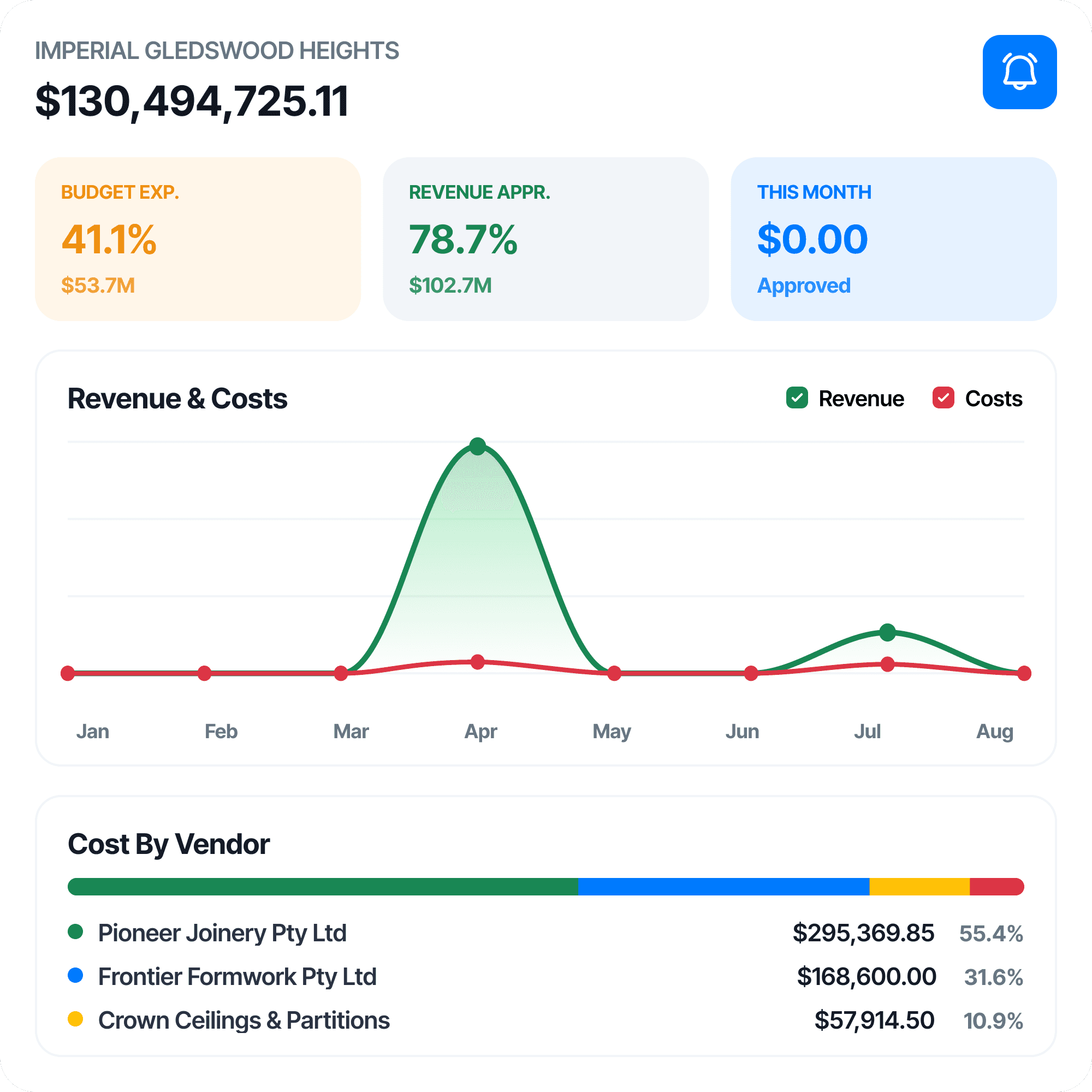Select the red vendor bar segment
Viewport: 1092px width, 1092px height.
997,886
